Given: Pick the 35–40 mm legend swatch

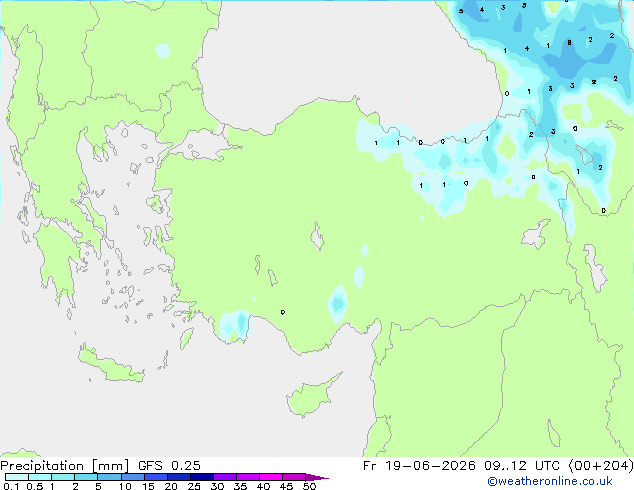Looking at the screenshot, I should pos(247,477).
